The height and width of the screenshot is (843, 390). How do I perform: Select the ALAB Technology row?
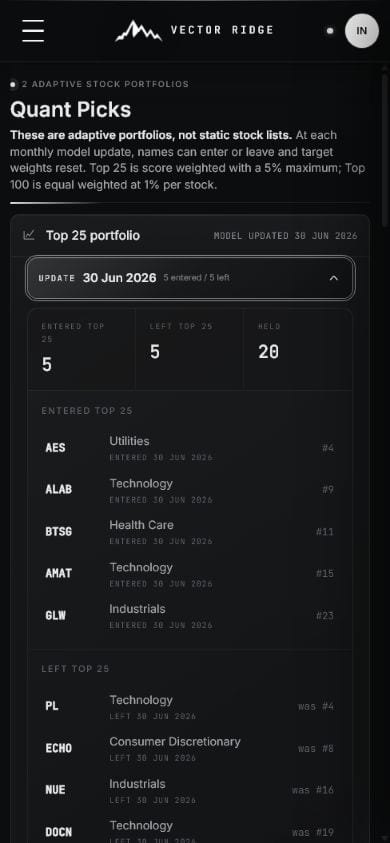[x=190, y=490]
